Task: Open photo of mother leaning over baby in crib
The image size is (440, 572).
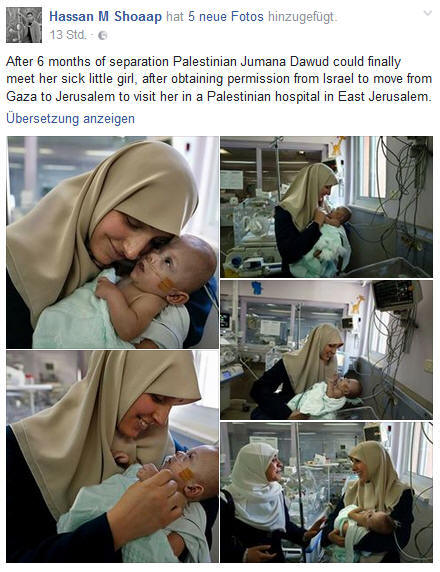Action: 327,350
